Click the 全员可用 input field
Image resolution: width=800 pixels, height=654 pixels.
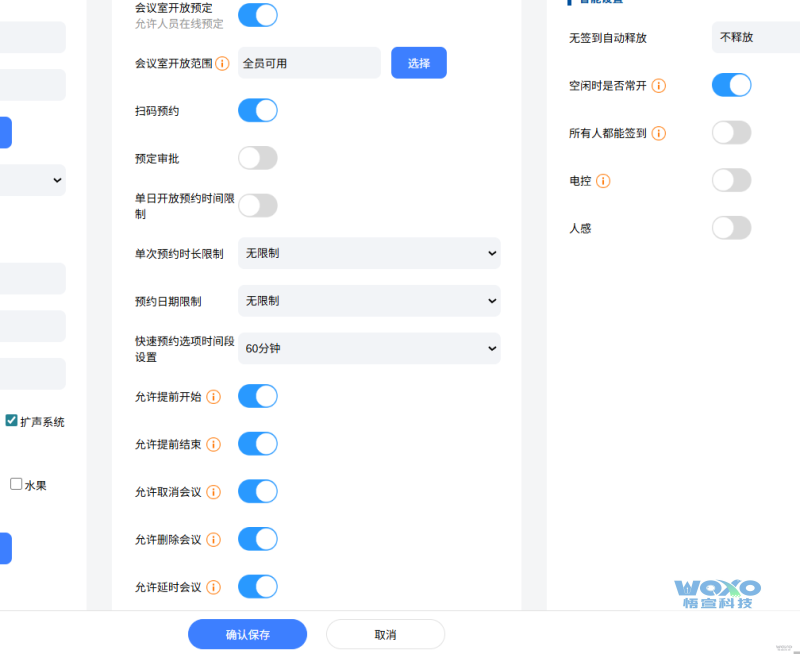(x=310, y=62)
